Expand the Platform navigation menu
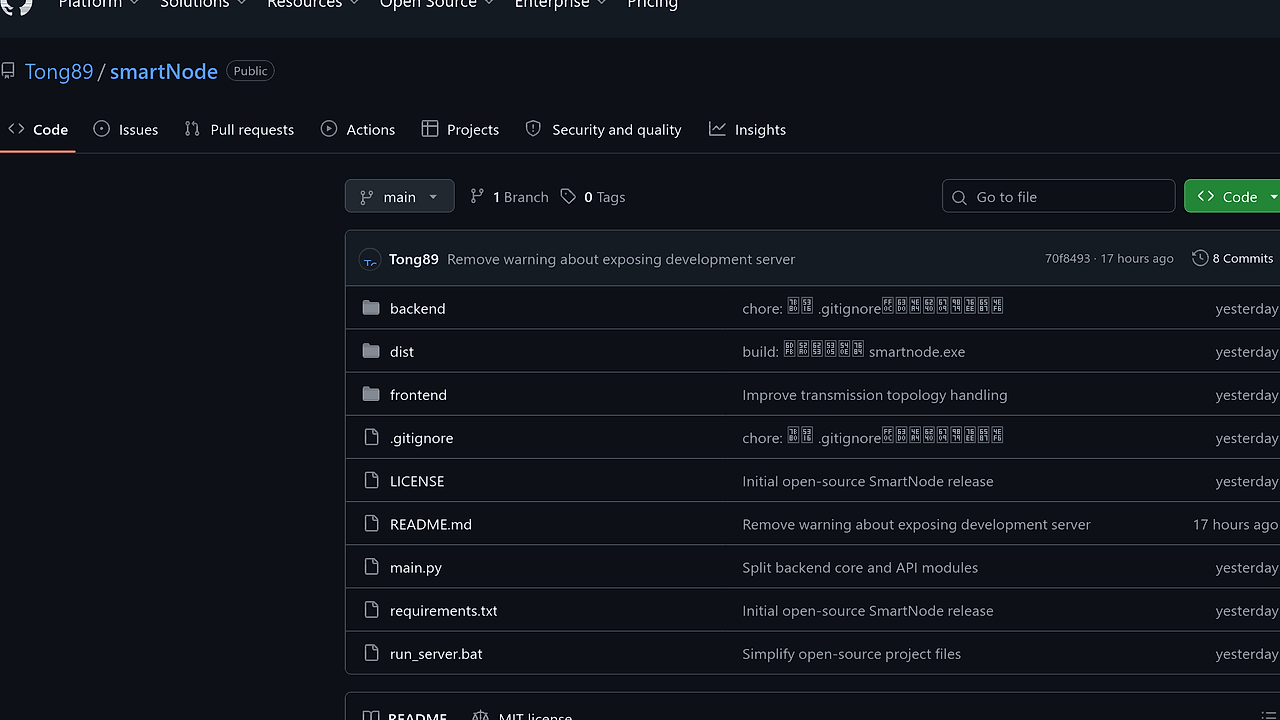 pyautogui.click(x=98, y=3)
